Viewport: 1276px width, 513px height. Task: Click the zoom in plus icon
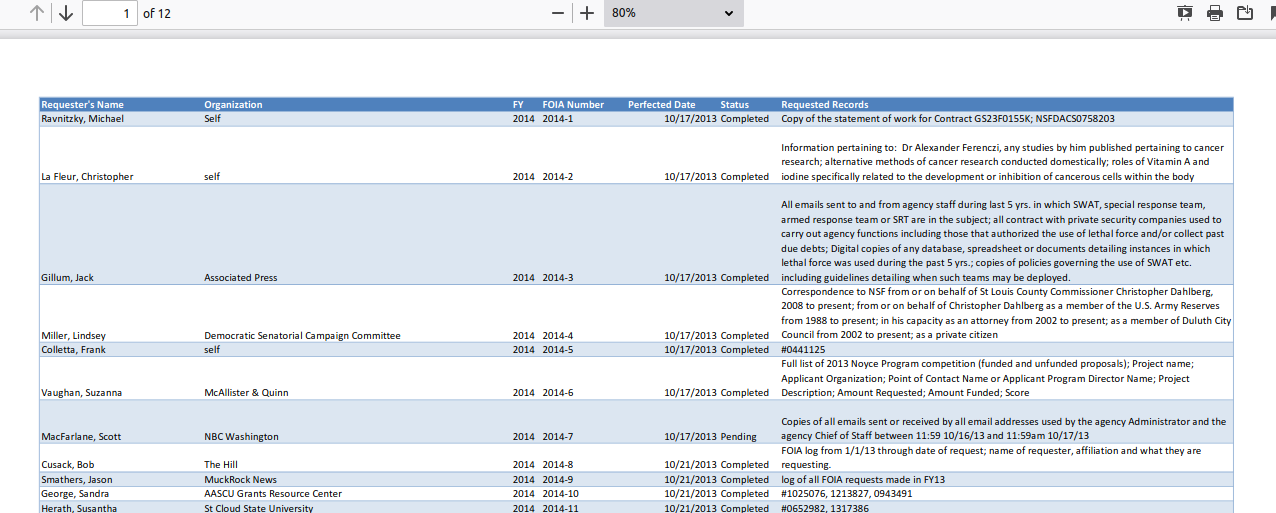coord(587,13)
